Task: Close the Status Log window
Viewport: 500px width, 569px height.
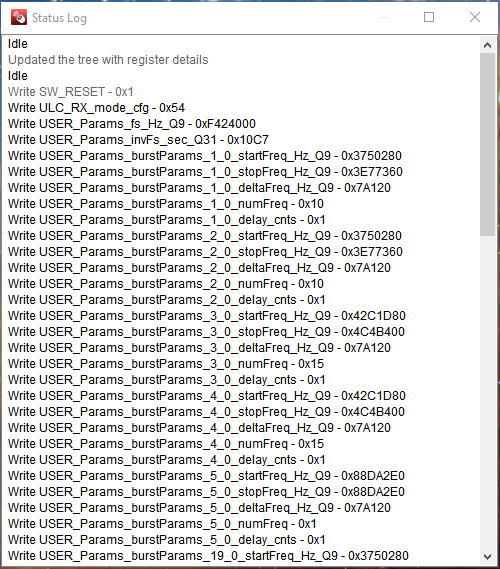Action: 475,17
